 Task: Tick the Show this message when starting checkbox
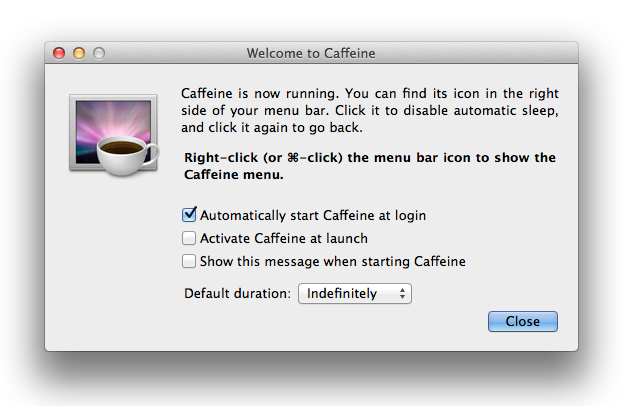189,262
